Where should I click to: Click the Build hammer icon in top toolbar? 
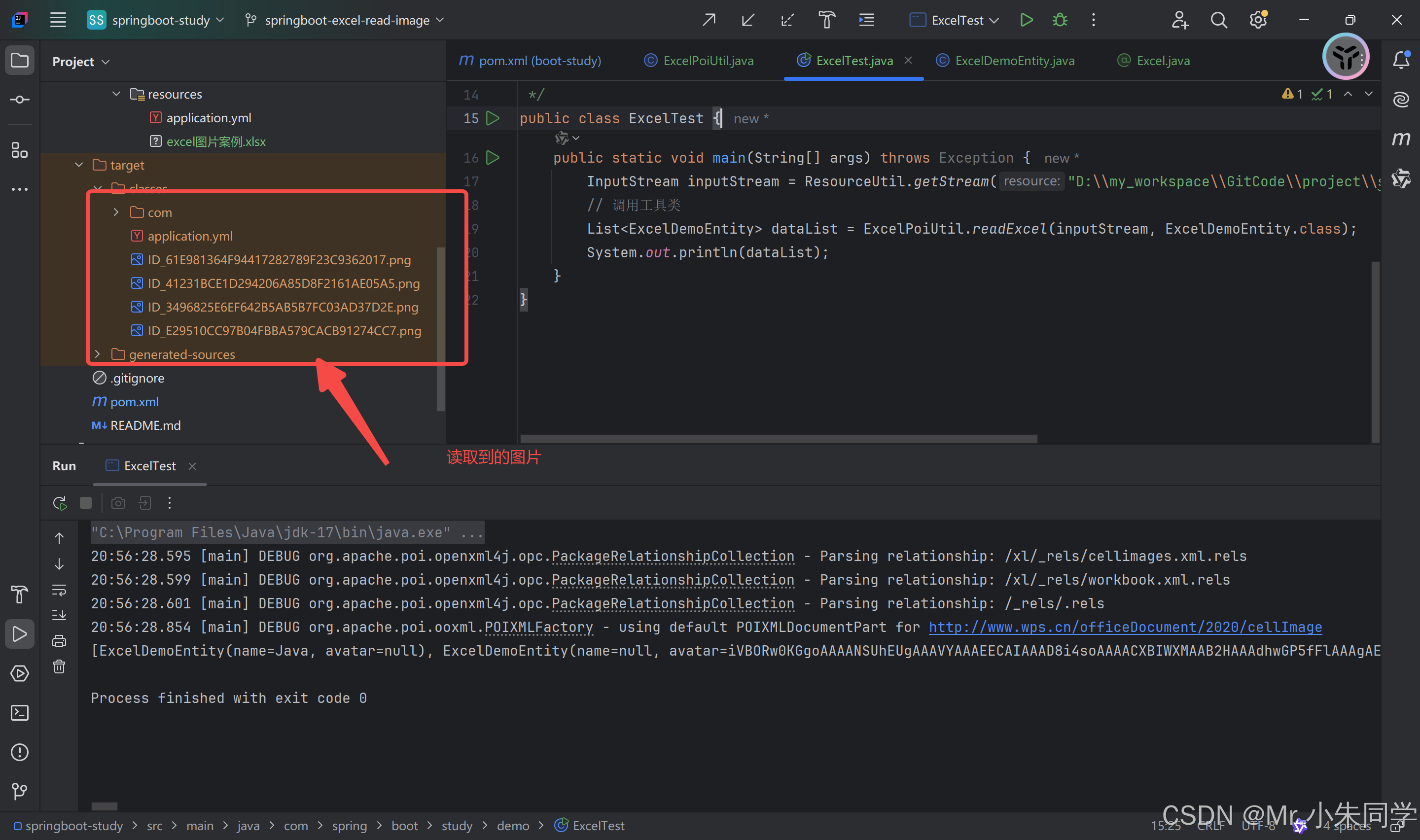click(x=826, y=20)
